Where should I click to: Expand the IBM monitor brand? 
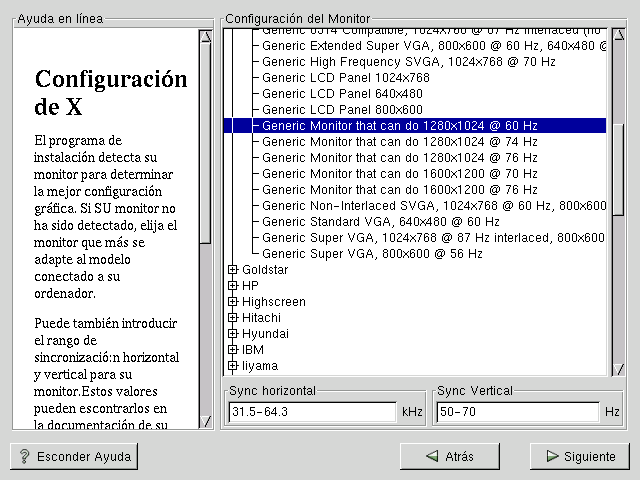tap(233, 350)
